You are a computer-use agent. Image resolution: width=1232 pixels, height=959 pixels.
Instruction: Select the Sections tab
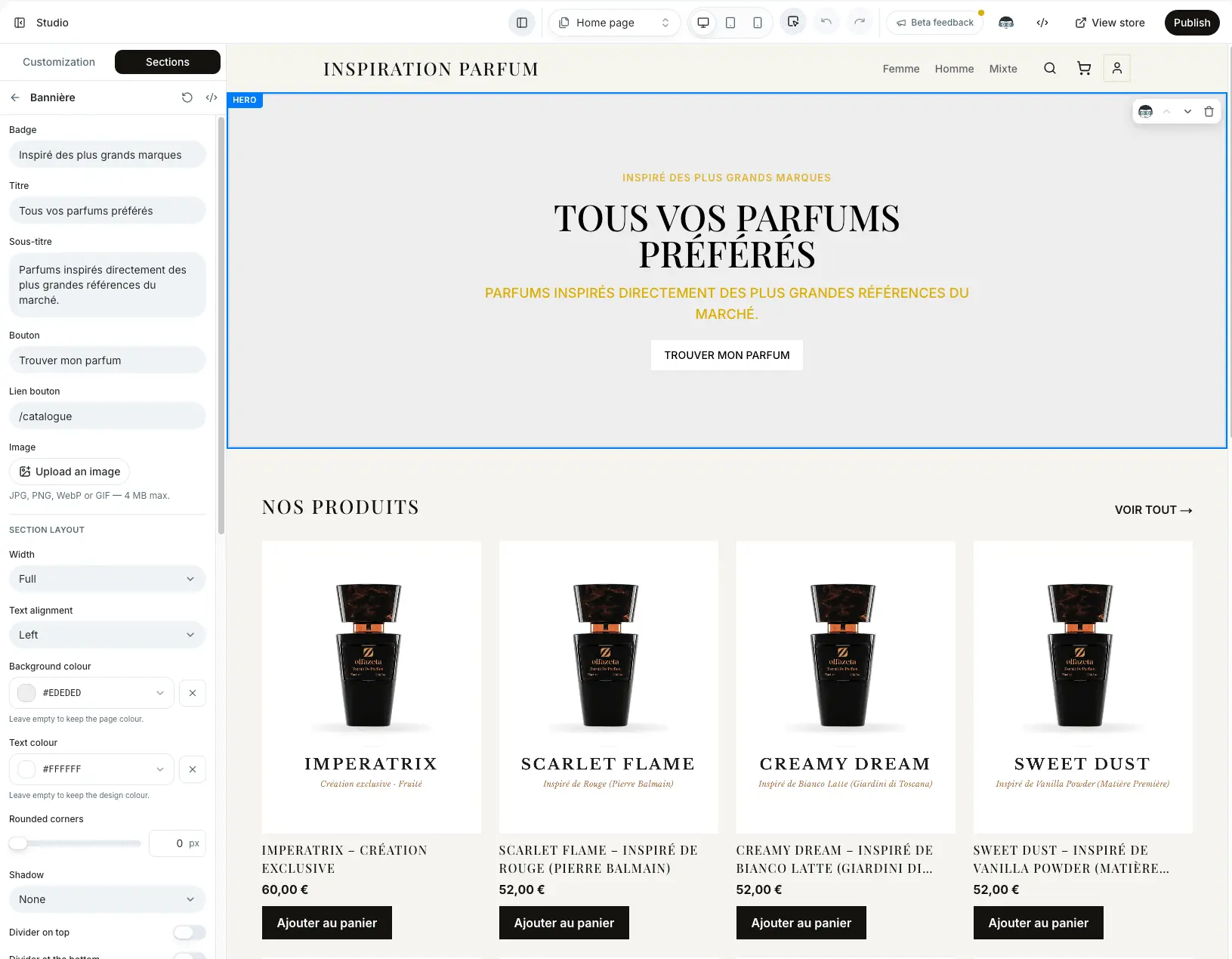pyautogui.click(x=168, y=62)
